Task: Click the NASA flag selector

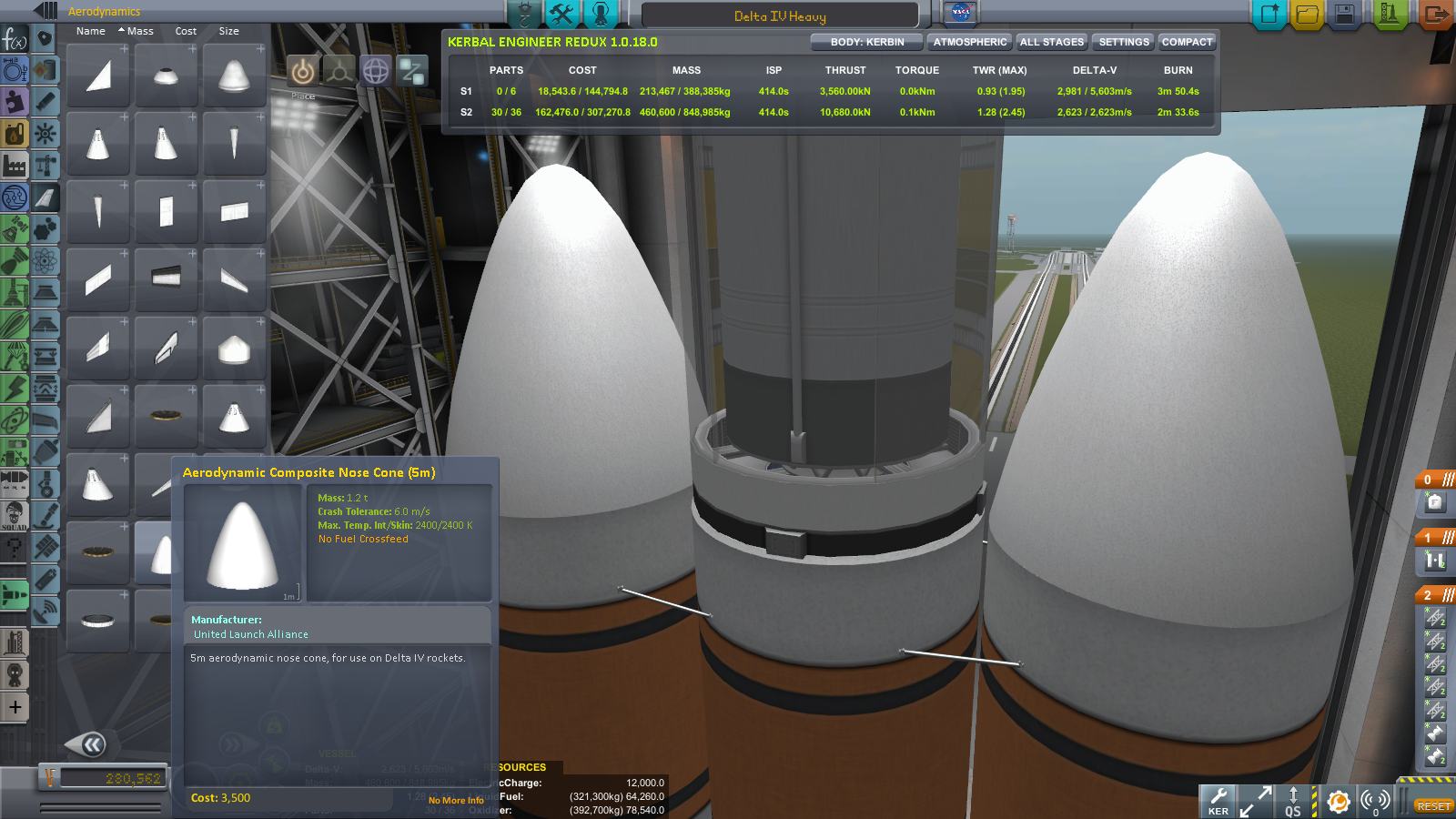Action: point(960,13)
